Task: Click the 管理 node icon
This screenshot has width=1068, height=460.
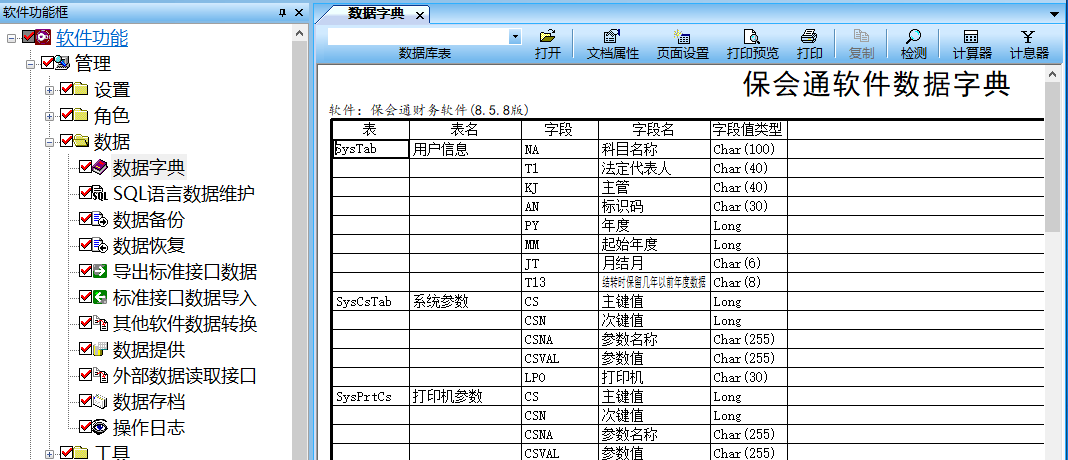Action: point(63,63)
